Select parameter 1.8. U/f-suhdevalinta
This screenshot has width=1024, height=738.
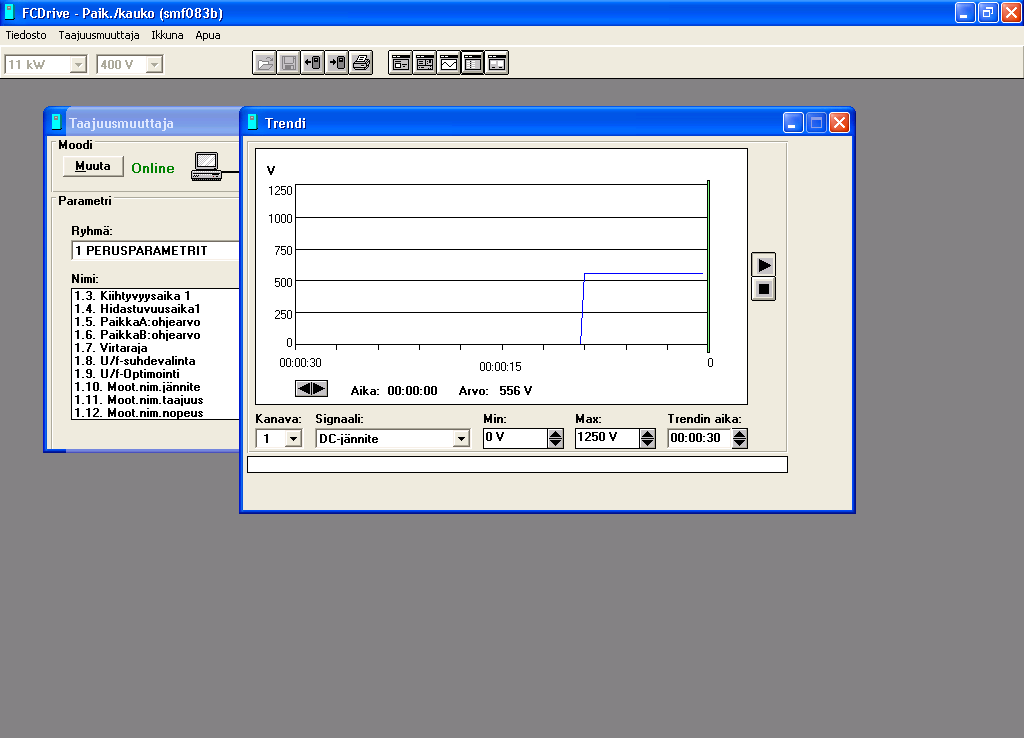pyautogui.click(x=155, y=361)
